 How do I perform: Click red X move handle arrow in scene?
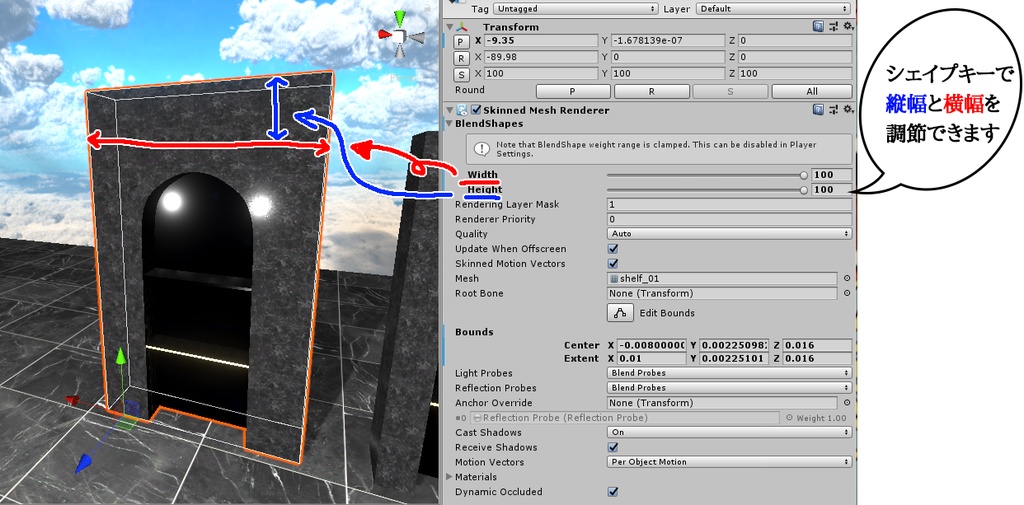72,400
